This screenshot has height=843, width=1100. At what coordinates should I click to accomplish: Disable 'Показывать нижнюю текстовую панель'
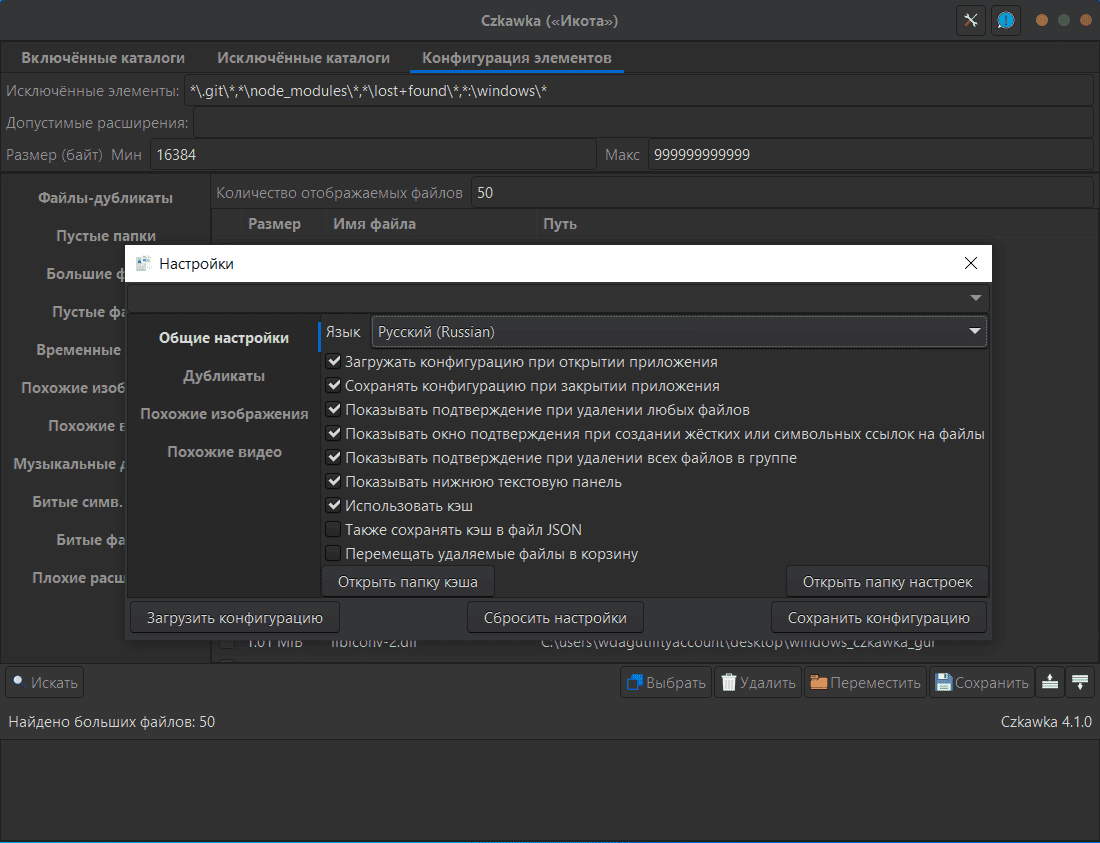(334, 482)
